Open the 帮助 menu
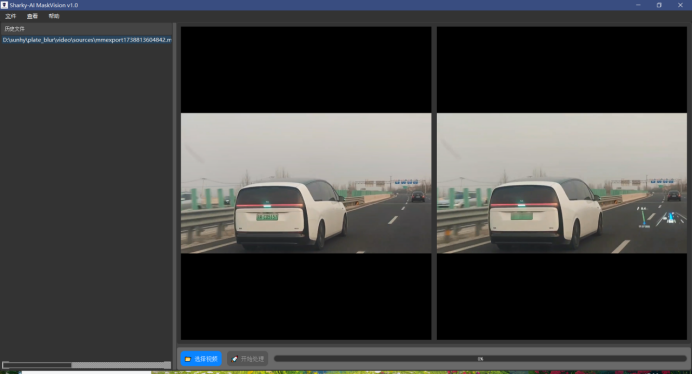The height and width of the screenshot is (375, 693). (x=54, y=16)
